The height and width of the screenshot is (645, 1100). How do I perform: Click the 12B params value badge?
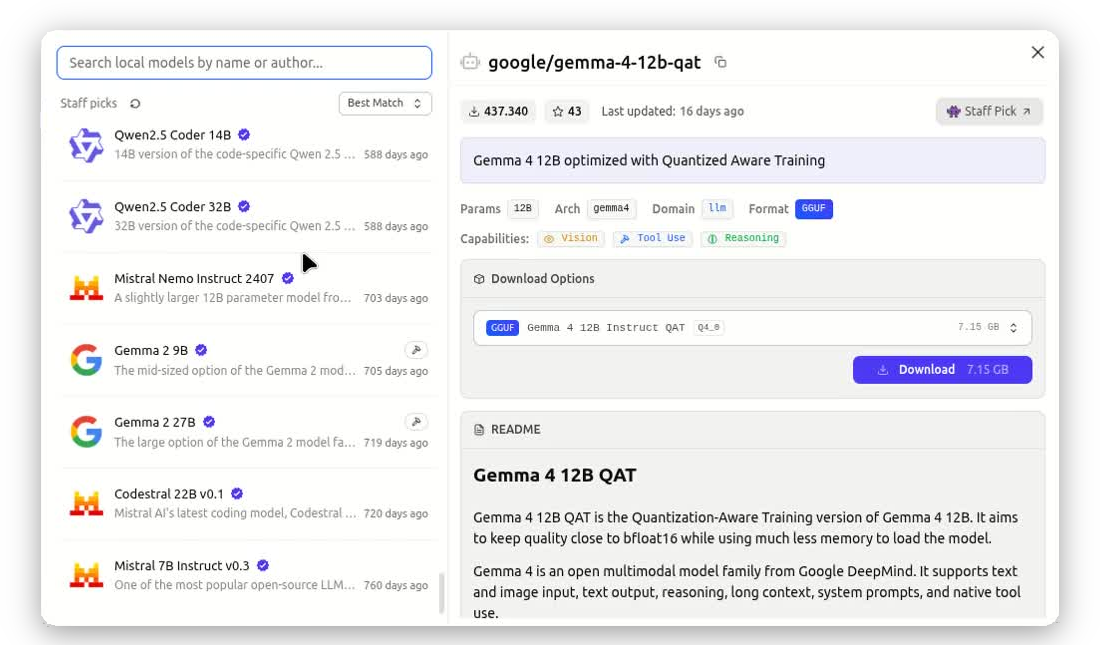pos(523,208)
